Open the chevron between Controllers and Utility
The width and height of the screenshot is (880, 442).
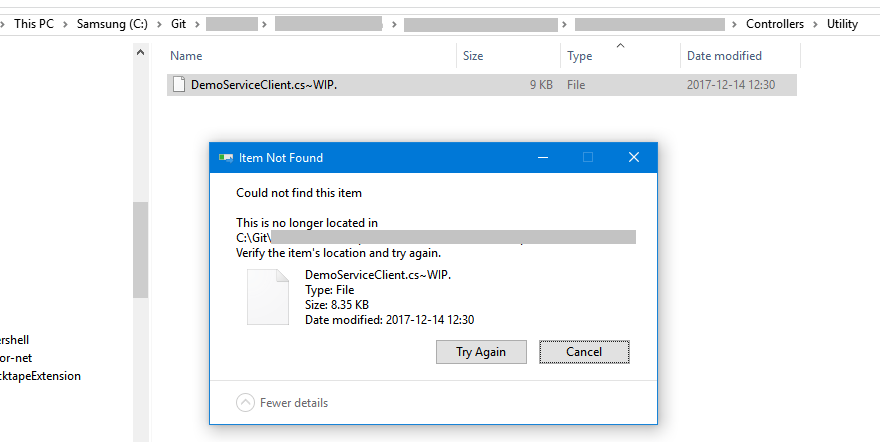tap(815, 24)
